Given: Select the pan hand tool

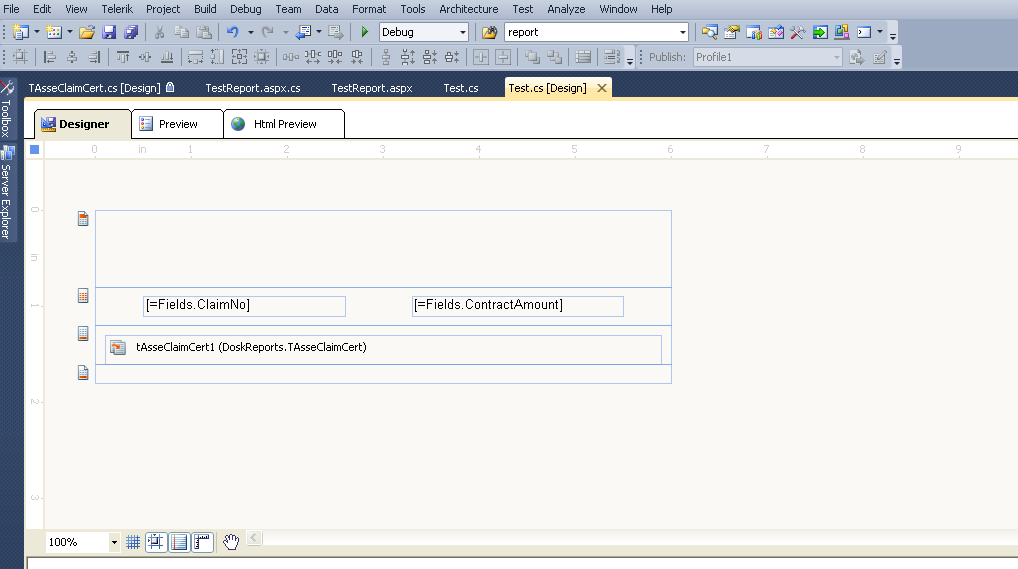Looking at the screenshot, I should [x=231, y=542].
